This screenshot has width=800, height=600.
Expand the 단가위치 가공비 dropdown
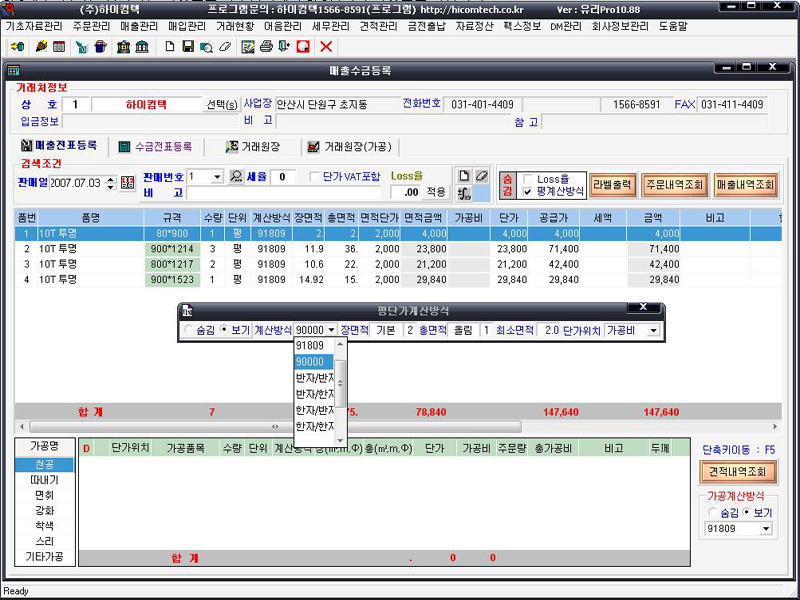click(653, 331)
